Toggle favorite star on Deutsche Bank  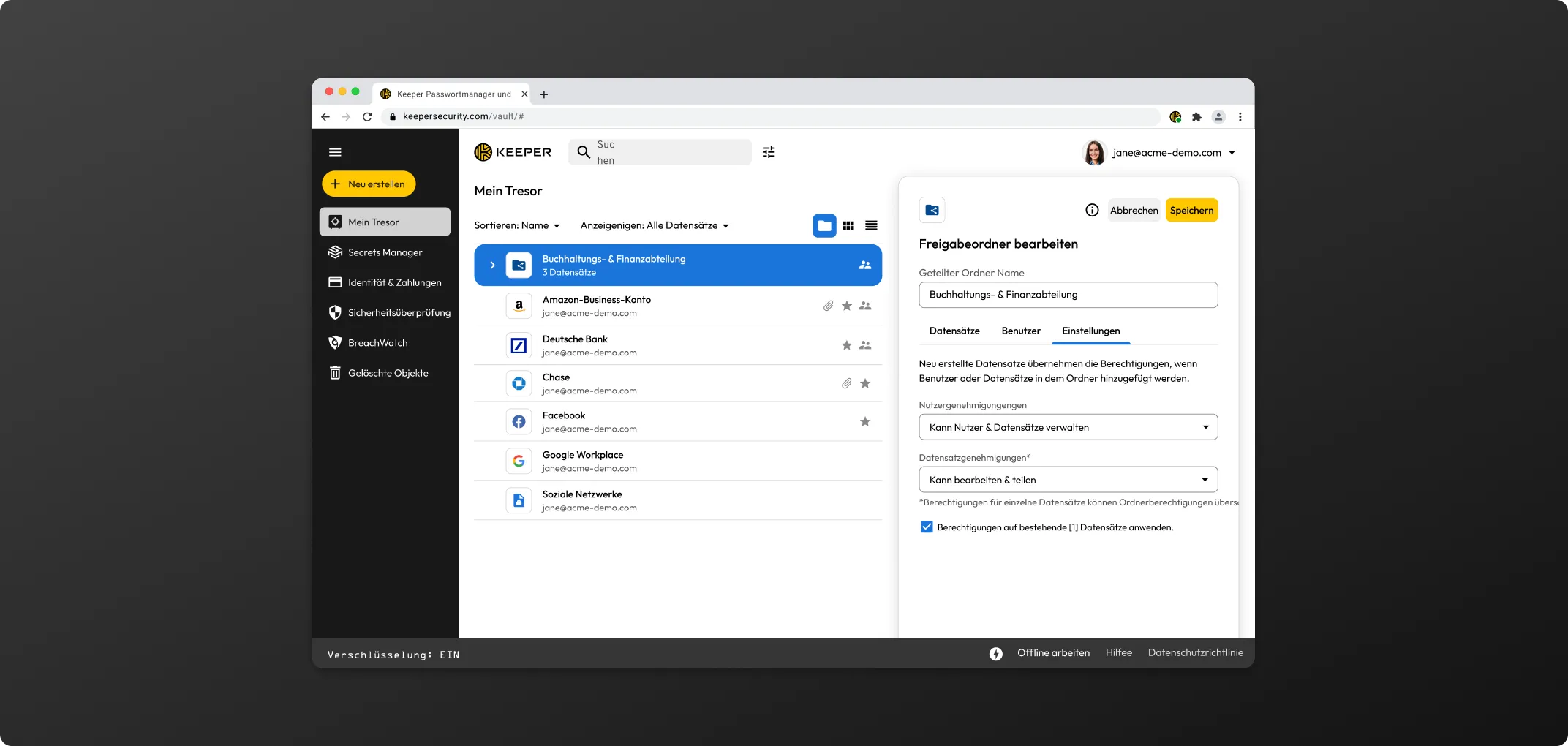tap(847, 345)
